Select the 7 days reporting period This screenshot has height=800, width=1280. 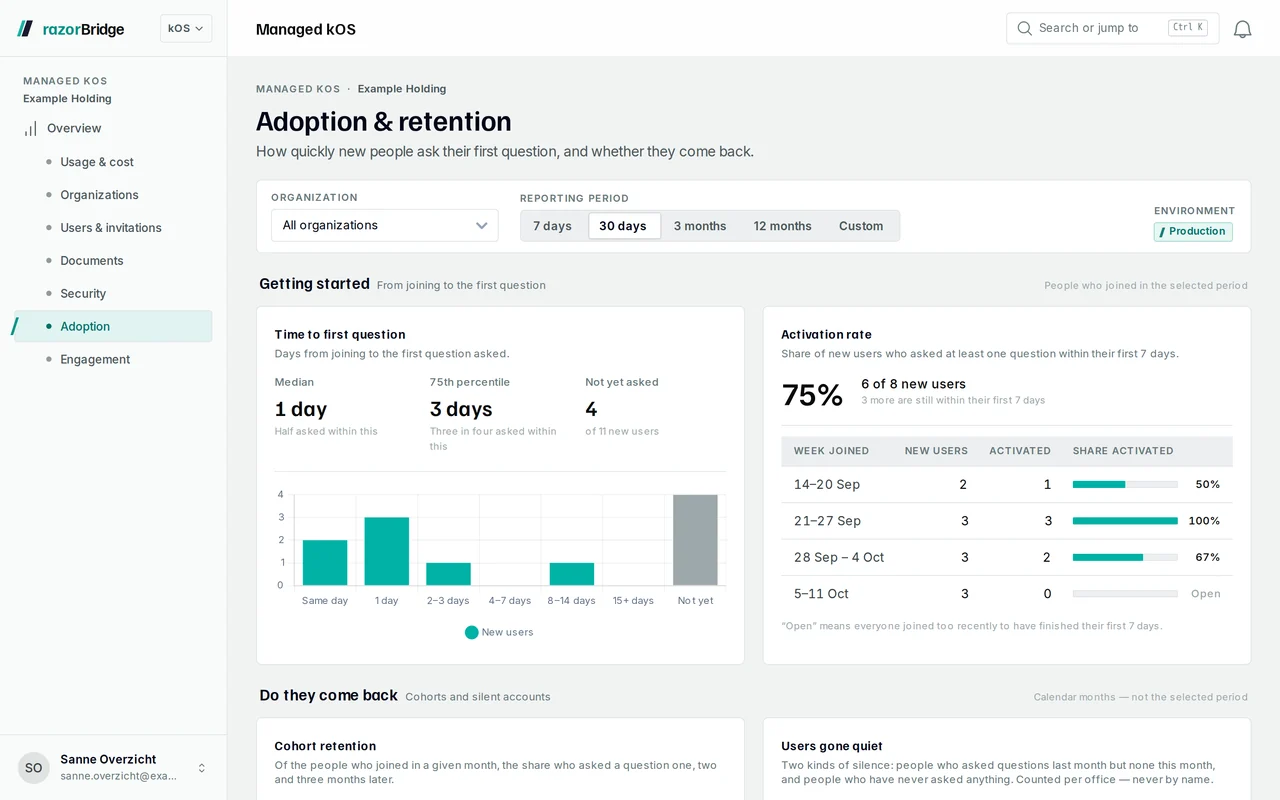pyautogui.click(x=553, y=226)
